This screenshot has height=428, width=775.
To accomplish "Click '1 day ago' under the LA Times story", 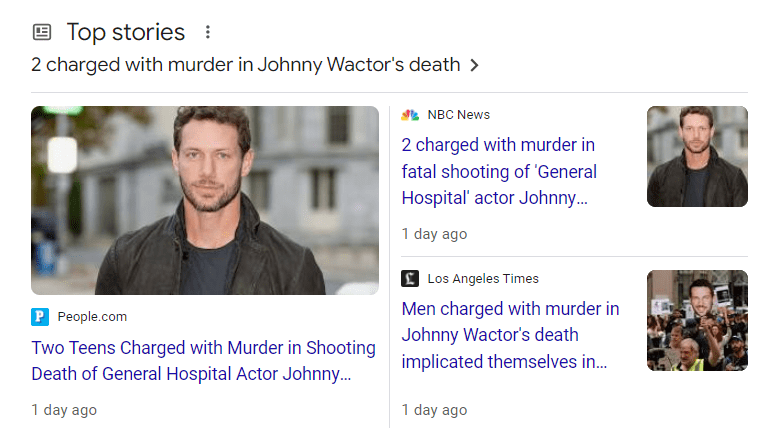I will [x=434, y=410].
